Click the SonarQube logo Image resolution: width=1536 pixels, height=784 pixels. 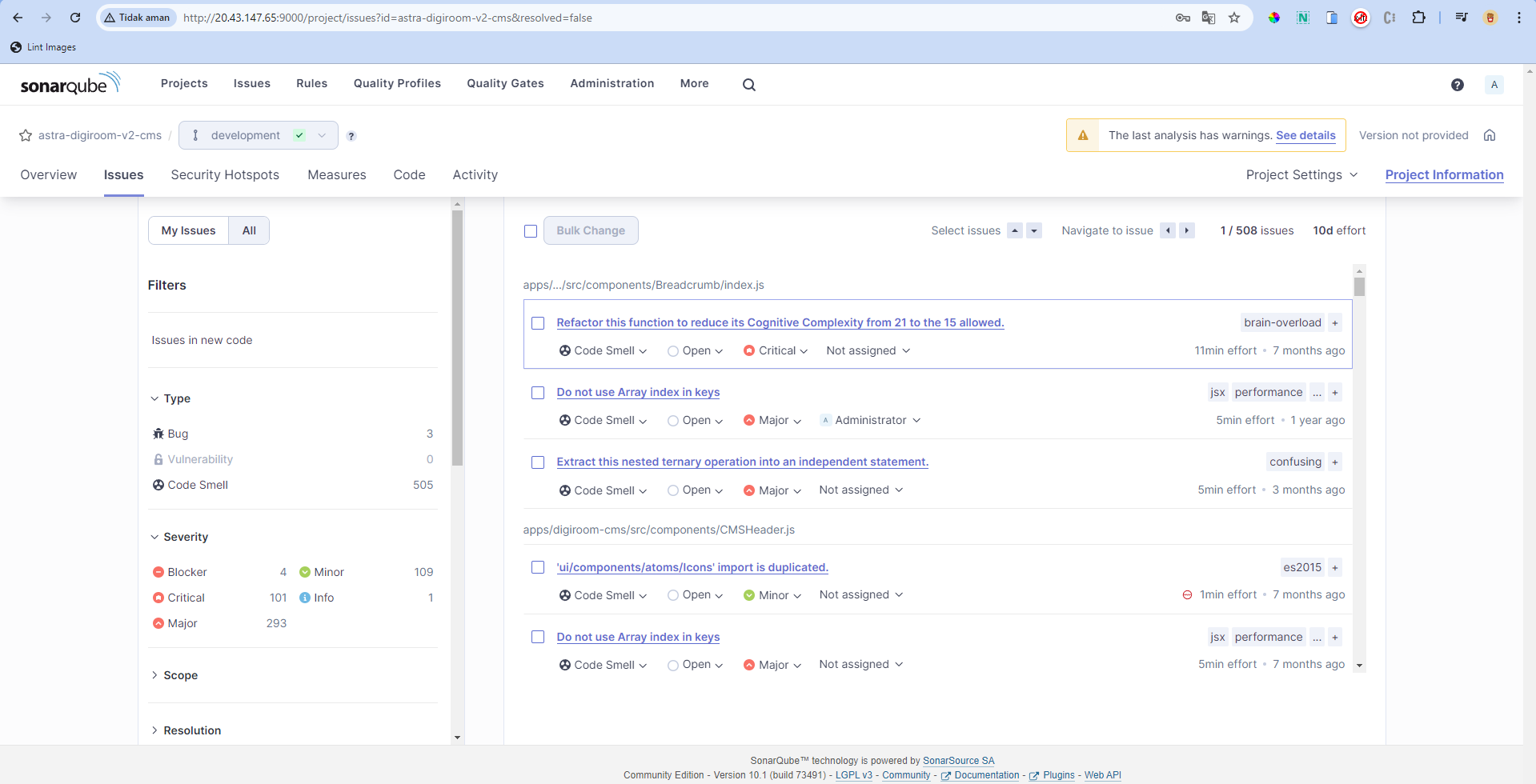pyautogui.click(x=70, y=83)
